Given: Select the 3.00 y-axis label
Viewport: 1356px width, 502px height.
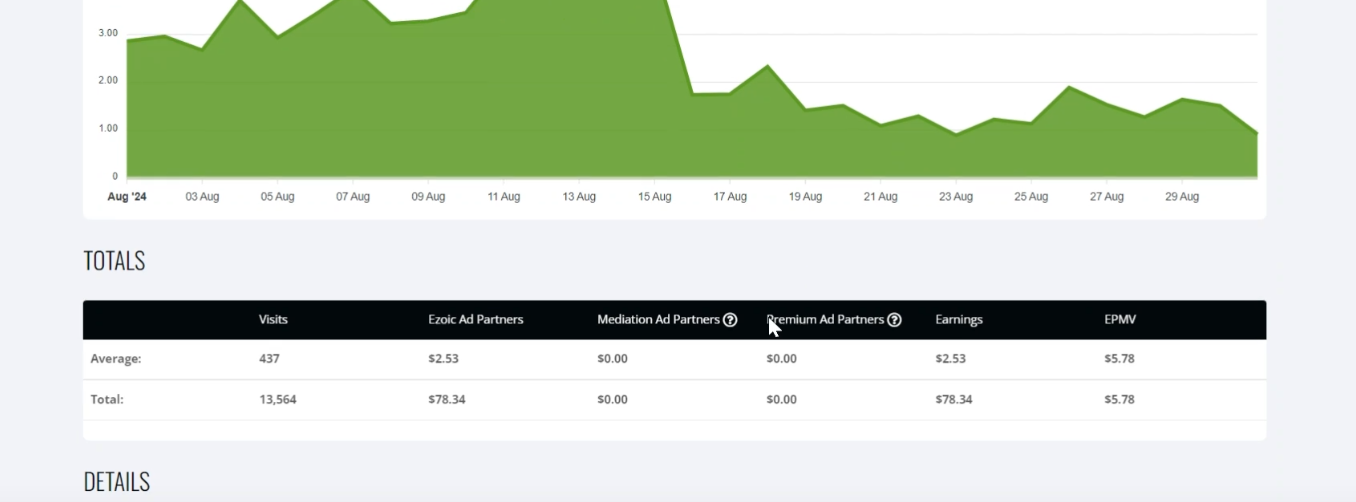Looking at the screenshot, I should click(x=108, y=33).
